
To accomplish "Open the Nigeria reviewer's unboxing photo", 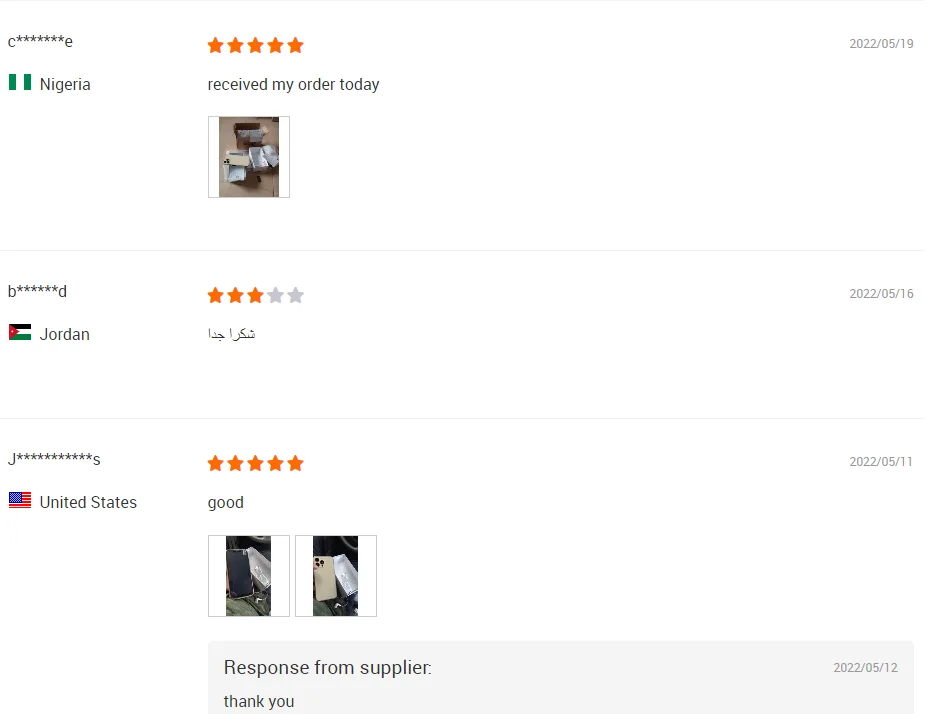I will [x=249, y=157].
